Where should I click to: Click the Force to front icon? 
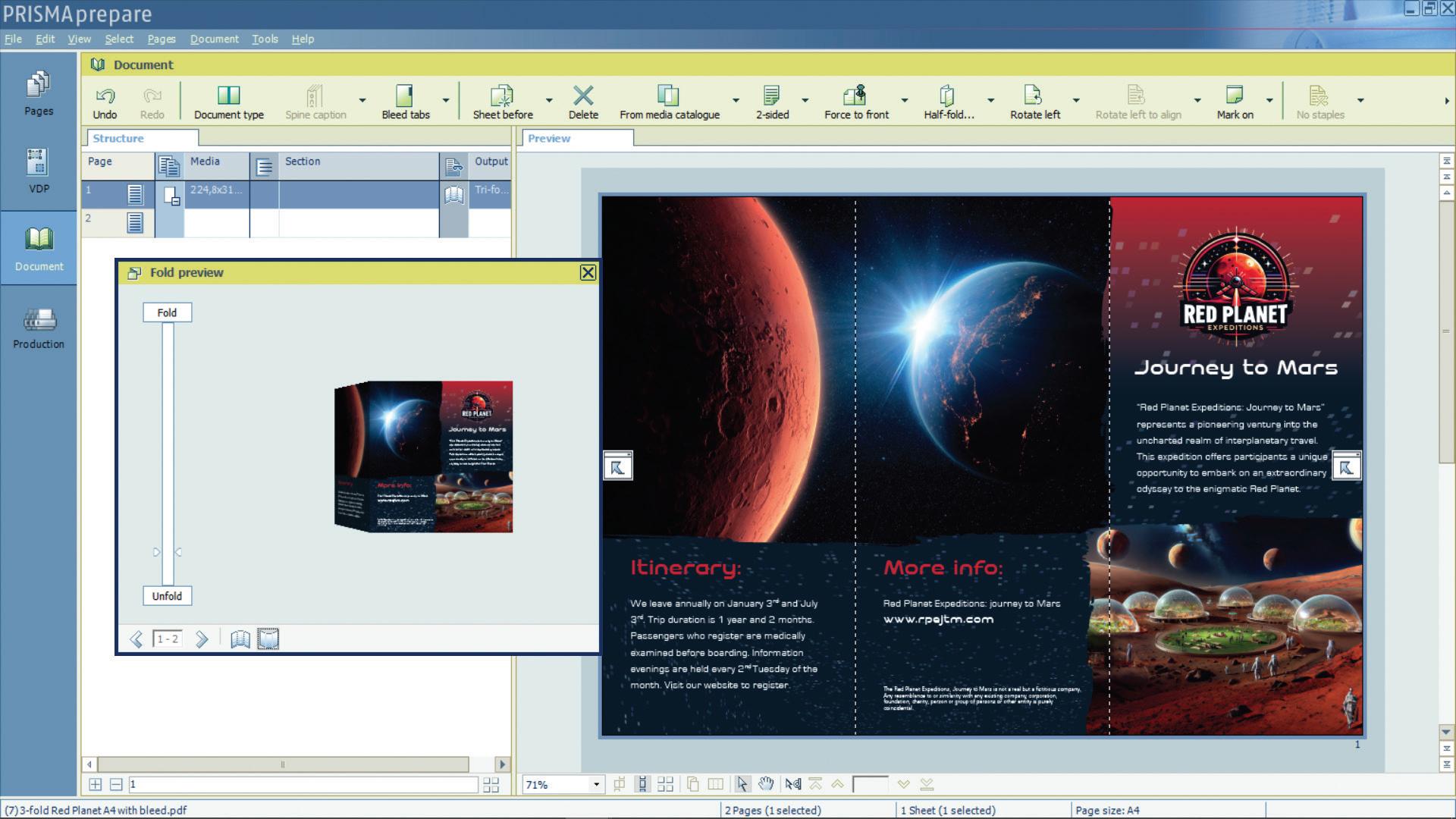click(x=855, y=96)
